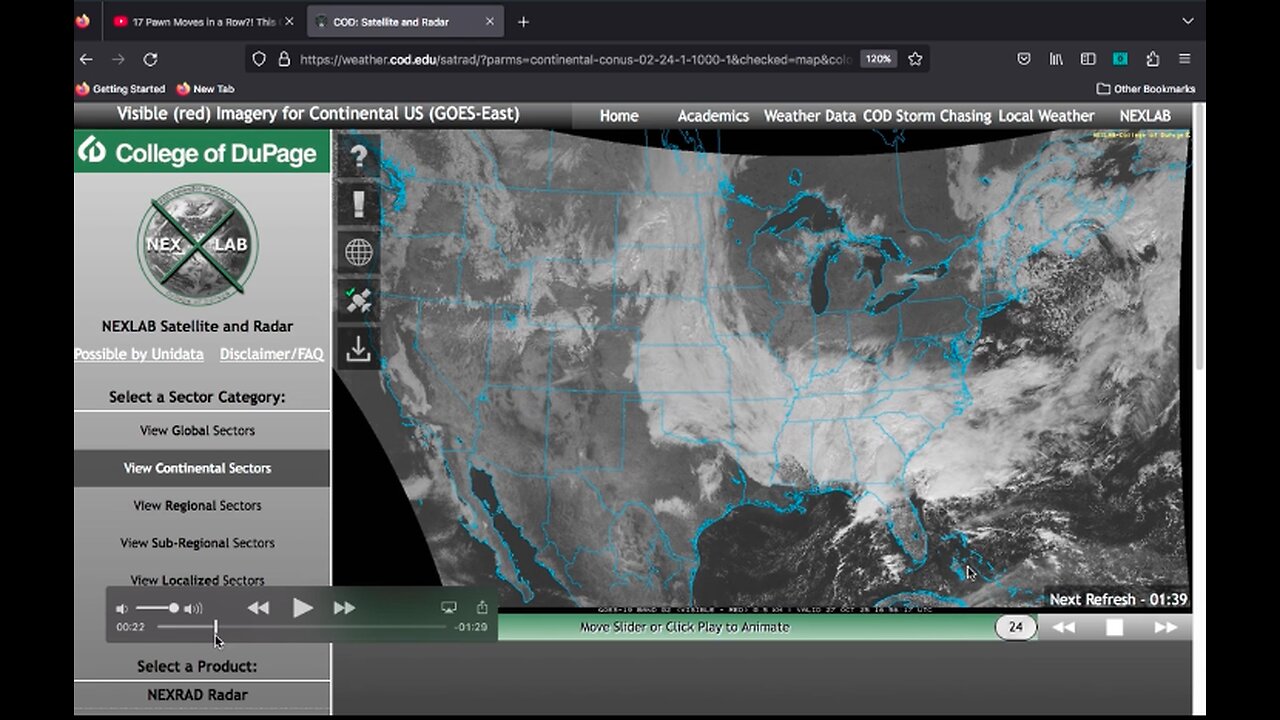This screenshot has height=720, width=1280.
Task: Open the NEXLAB navigation menu
Action: 1145,116
